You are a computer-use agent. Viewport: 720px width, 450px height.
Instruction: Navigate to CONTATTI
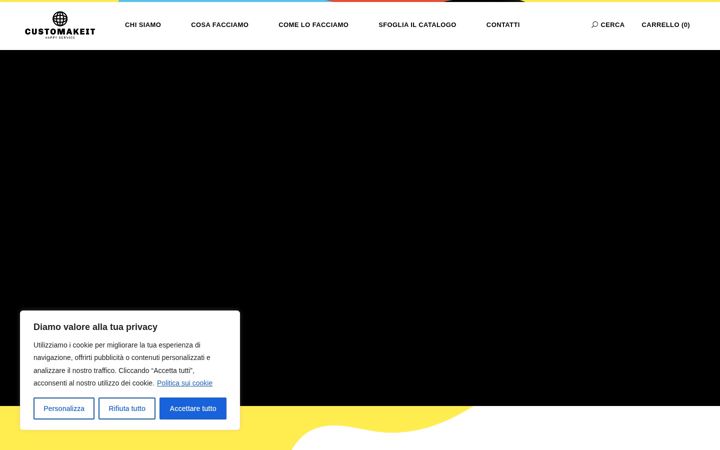click(503, 25)
